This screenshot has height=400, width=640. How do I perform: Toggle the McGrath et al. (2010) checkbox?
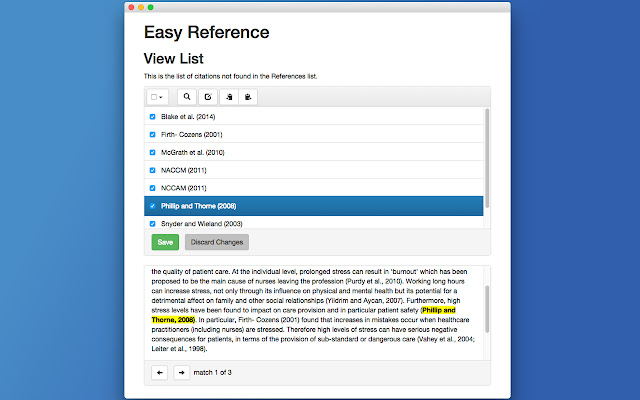pos(153,152)
